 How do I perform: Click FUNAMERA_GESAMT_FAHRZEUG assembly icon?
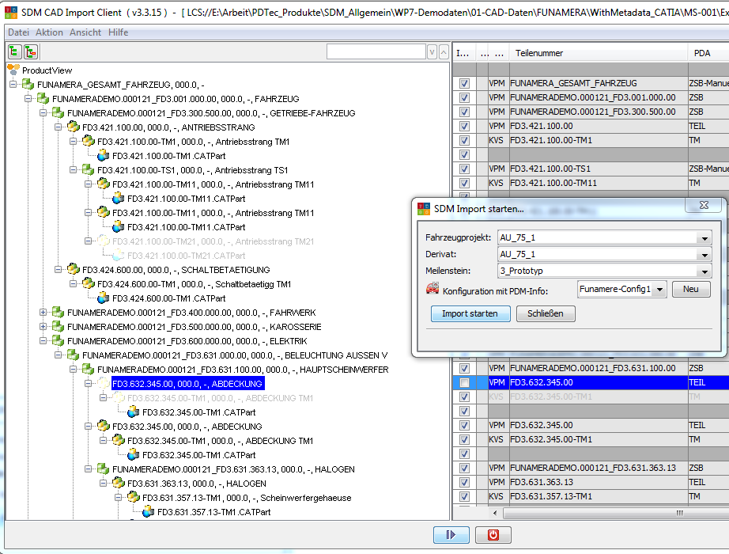28,85
